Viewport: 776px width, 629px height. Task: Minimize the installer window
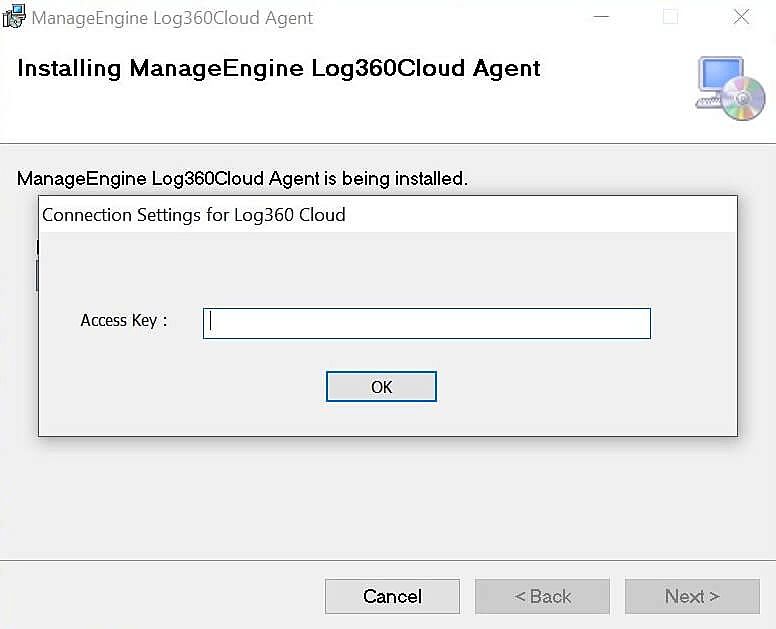(x=600, y=17)
